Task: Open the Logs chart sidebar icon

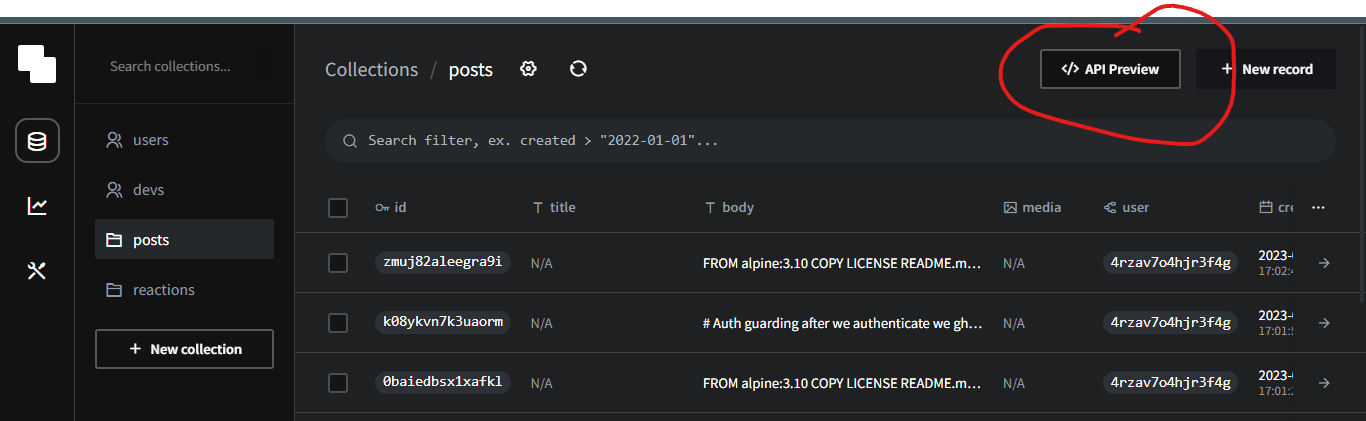Action: point(37,206)
